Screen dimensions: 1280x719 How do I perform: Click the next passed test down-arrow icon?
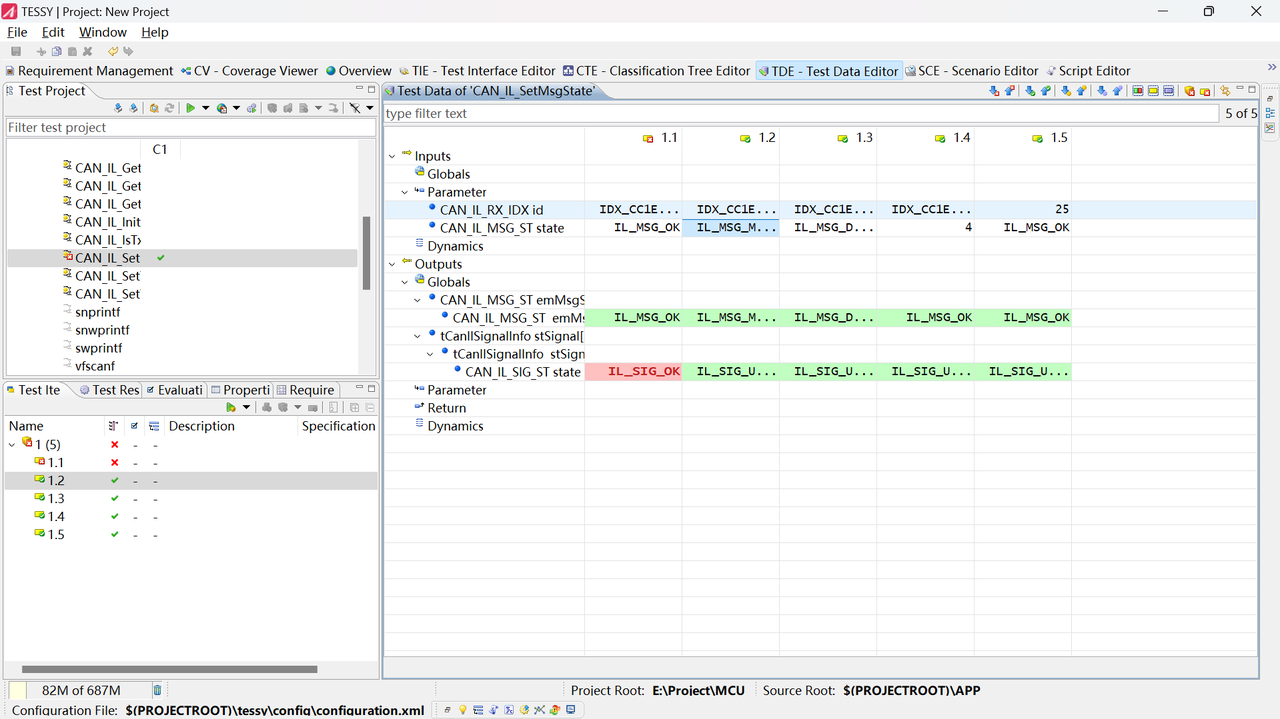point(1030,91)
